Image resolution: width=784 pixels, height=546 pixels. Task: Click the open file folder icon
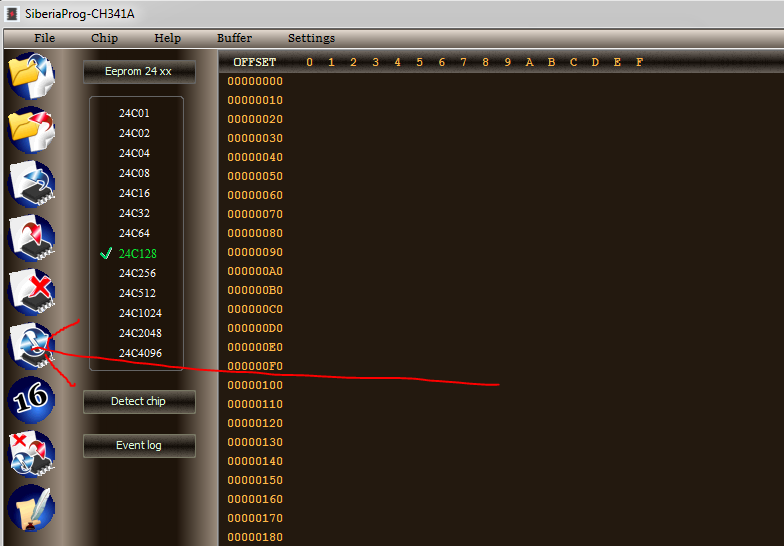coord(31,76)
